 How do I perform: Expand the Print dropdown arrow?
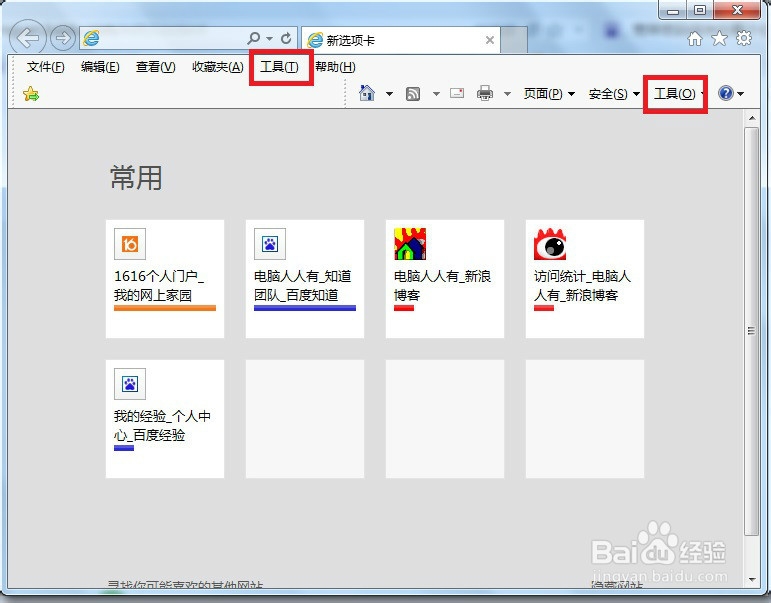pos(507,93)
